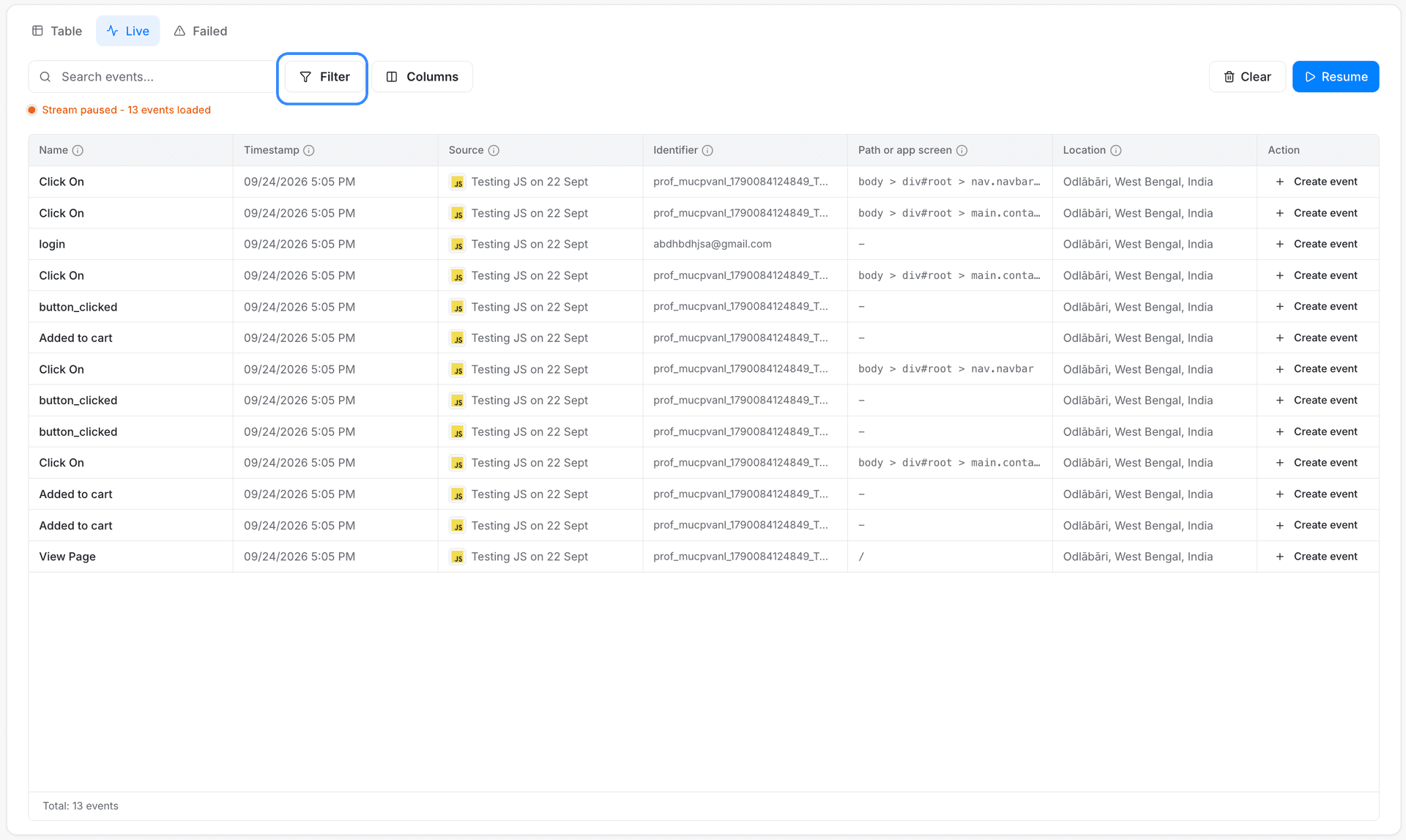Click plus icon in View Page row
The width and height of the screenshot is (1406, 840).
(1280, 557)
